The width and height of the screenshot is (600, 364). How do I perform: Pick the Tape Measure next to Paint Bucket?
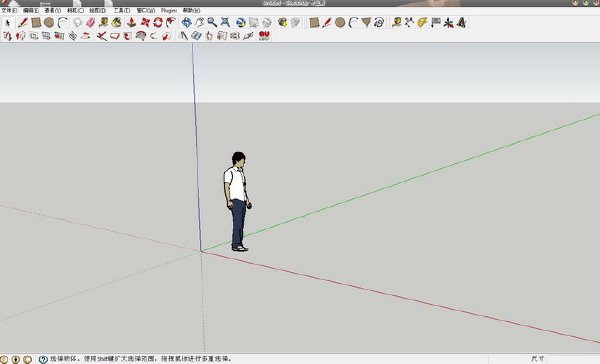[x=103, y=23]
